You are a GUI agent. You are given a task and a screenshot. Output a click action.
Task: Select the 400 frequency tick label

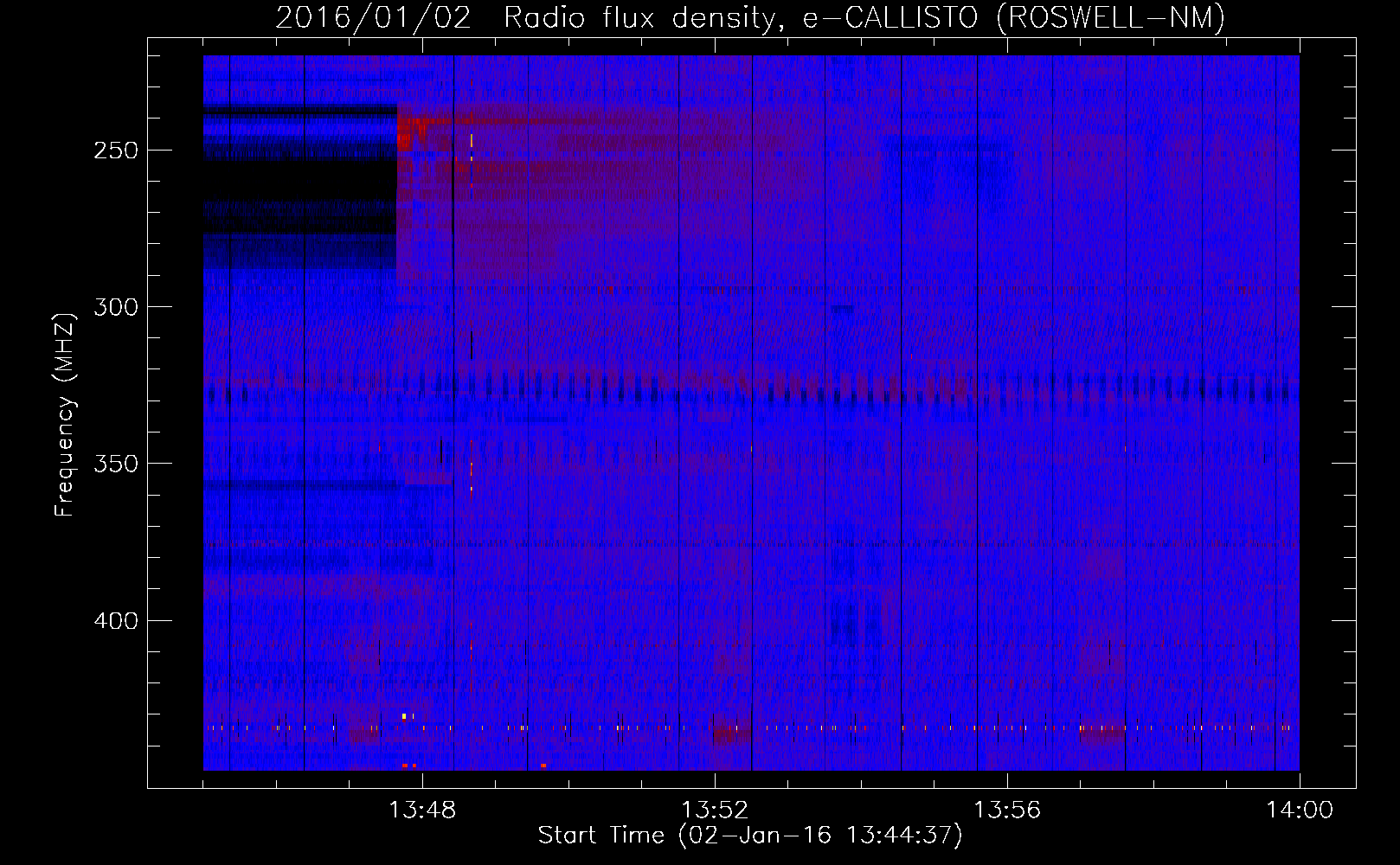116,621
